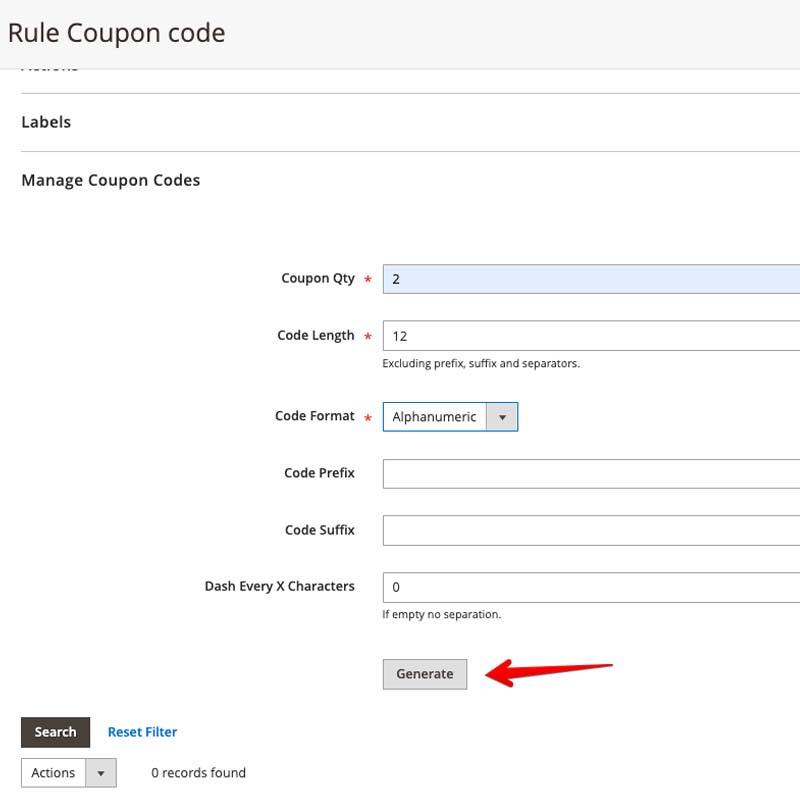Click the arrow beside Actions dropdown
Image resolution: width=800 pixels, height=800 pixels.
click(101, 773)
